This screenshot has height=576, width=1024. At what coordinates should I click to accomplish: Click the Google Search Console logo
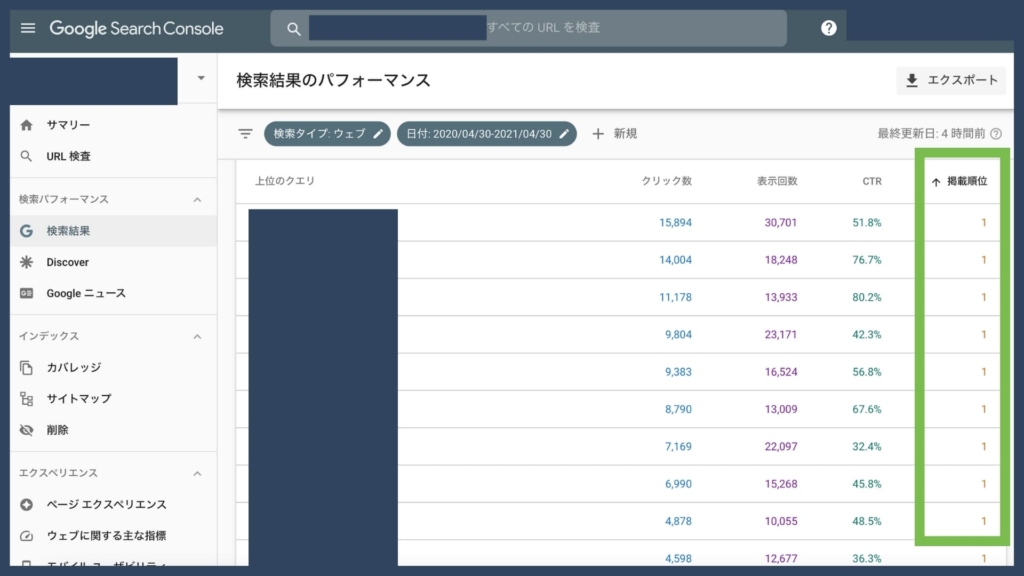pos(136,28)
